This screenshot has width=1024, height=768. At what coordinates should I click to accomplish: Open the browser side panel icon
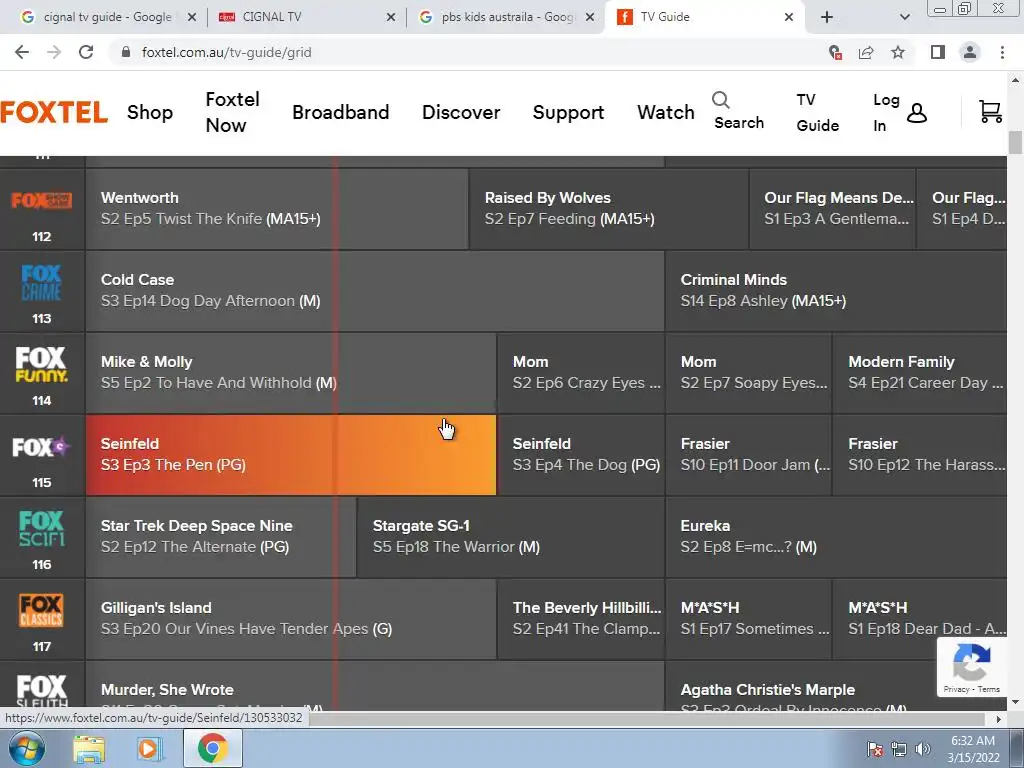(938, 52)
